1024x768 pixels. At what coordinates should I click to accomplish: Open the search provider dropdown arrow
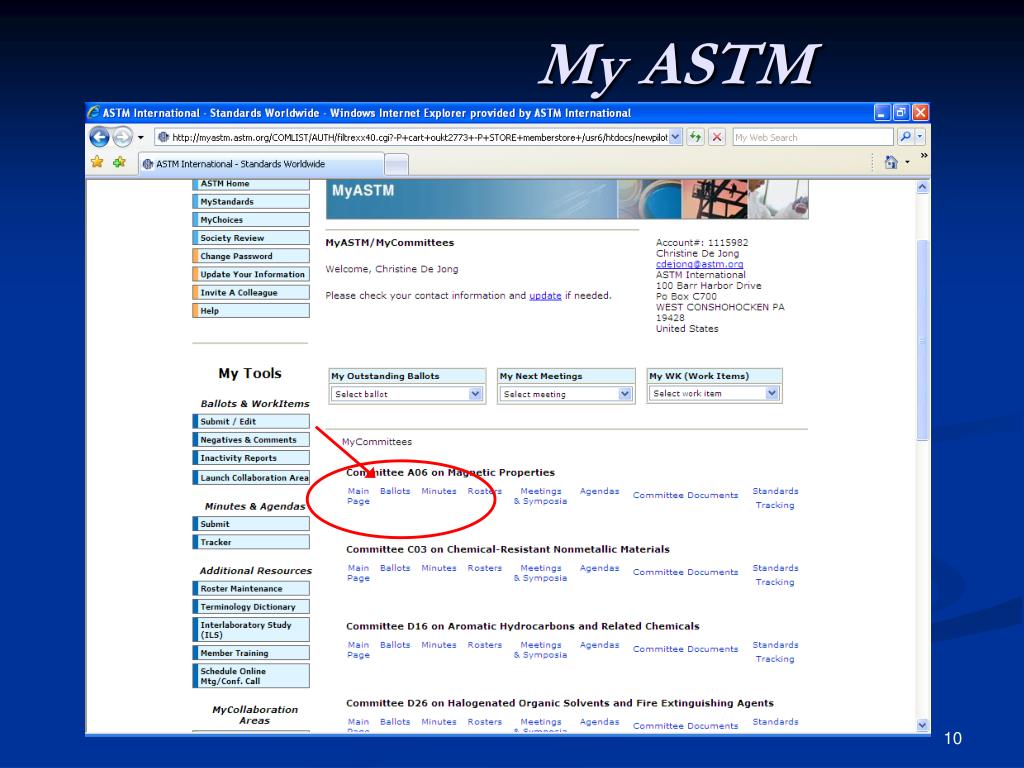(920, 137)
